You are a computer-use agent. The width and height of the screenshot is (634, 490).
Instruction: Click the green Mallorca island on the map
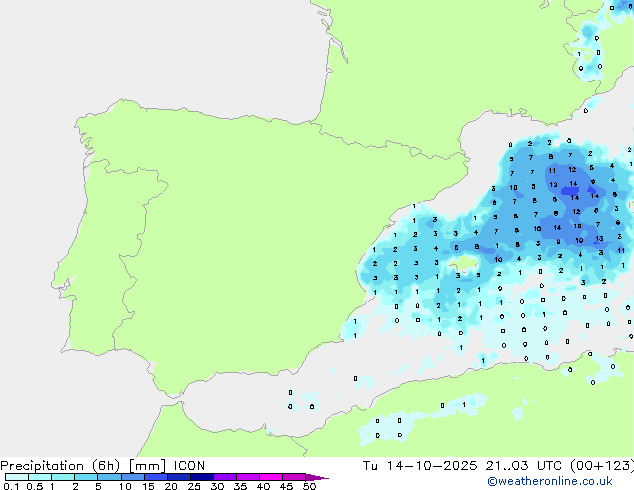[x=464, y=264]
